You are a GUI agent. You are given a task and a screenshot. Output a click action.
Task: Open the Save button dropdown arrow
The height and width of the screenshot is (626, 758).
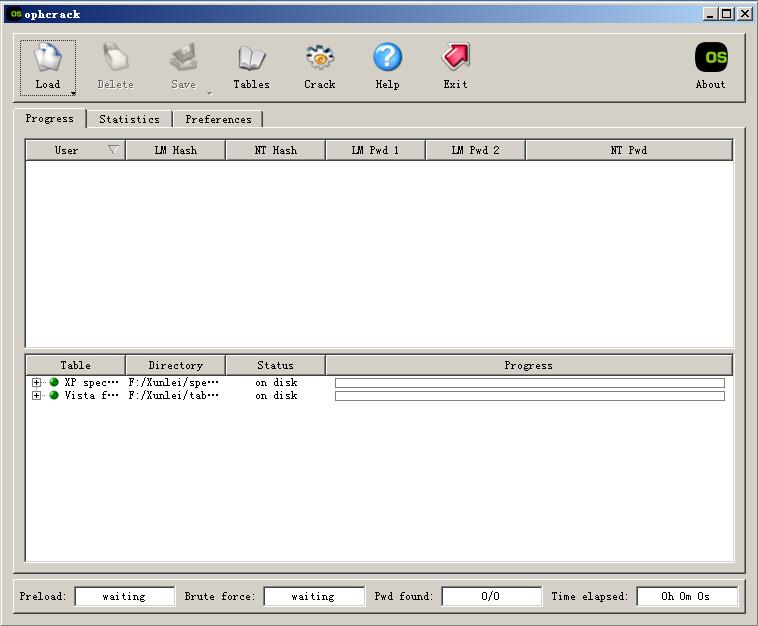tap(210, 93)
